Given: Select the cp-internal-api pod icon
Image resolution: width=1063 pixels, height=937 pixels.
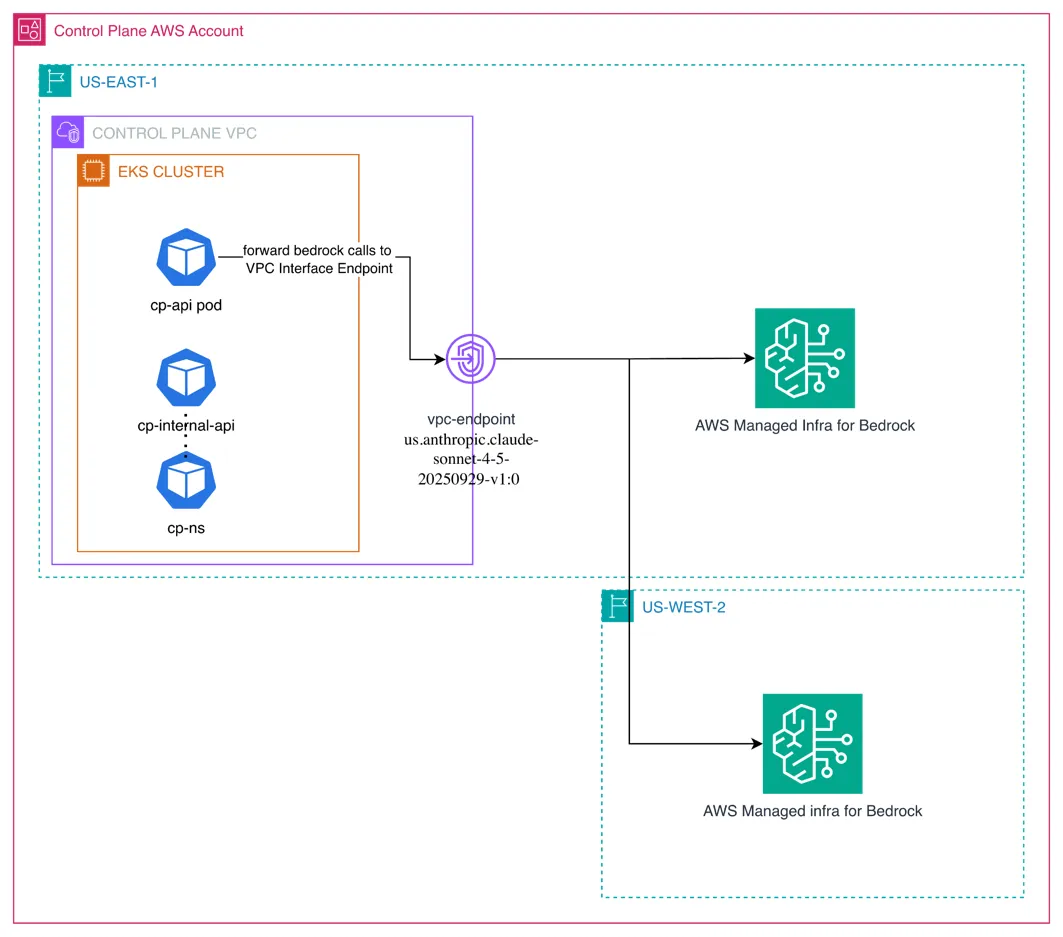Looking at the screenshot, I should [186, 378].
